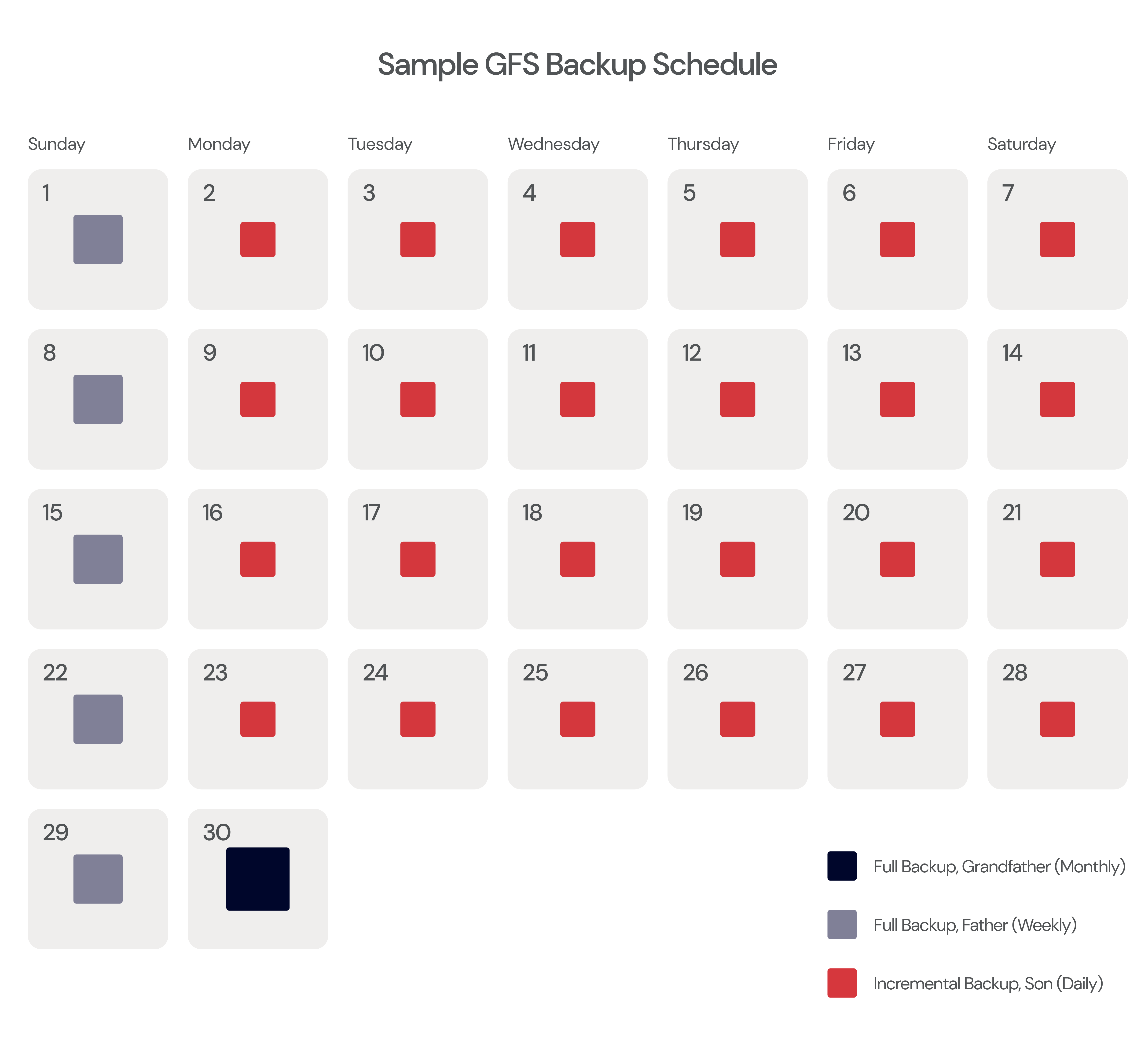Click the gray square on day 1
This screenshot has width=1148, height=1053.
98,239
